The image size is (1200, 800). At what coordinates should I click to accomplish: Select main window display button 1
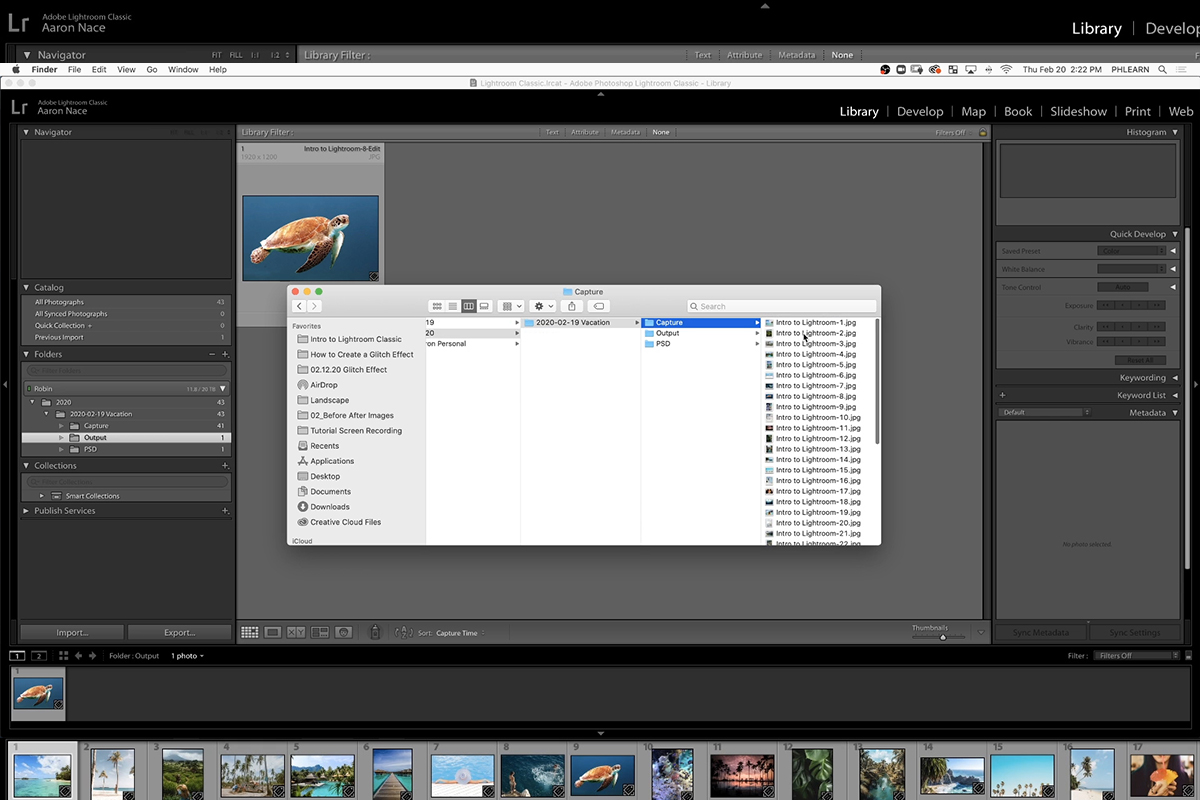pos(17,656)
